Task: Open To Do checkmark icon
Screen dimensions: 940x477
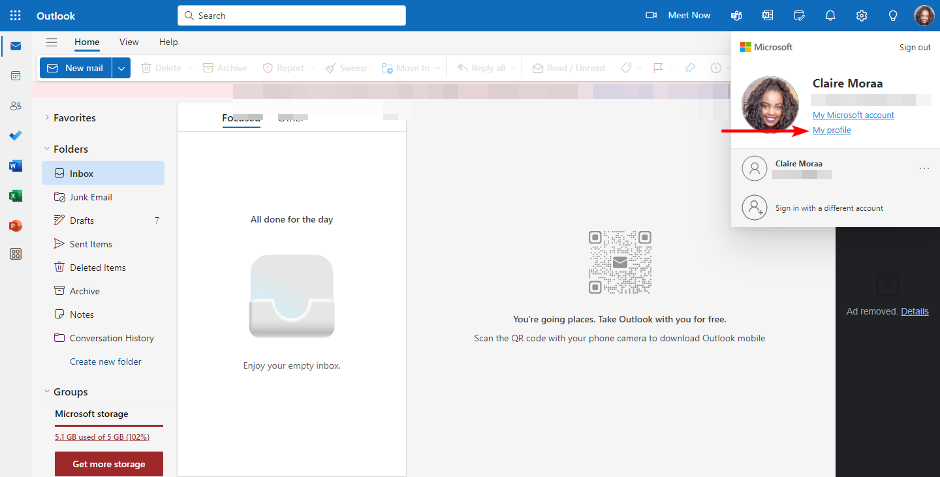Action: click(16, 135)
